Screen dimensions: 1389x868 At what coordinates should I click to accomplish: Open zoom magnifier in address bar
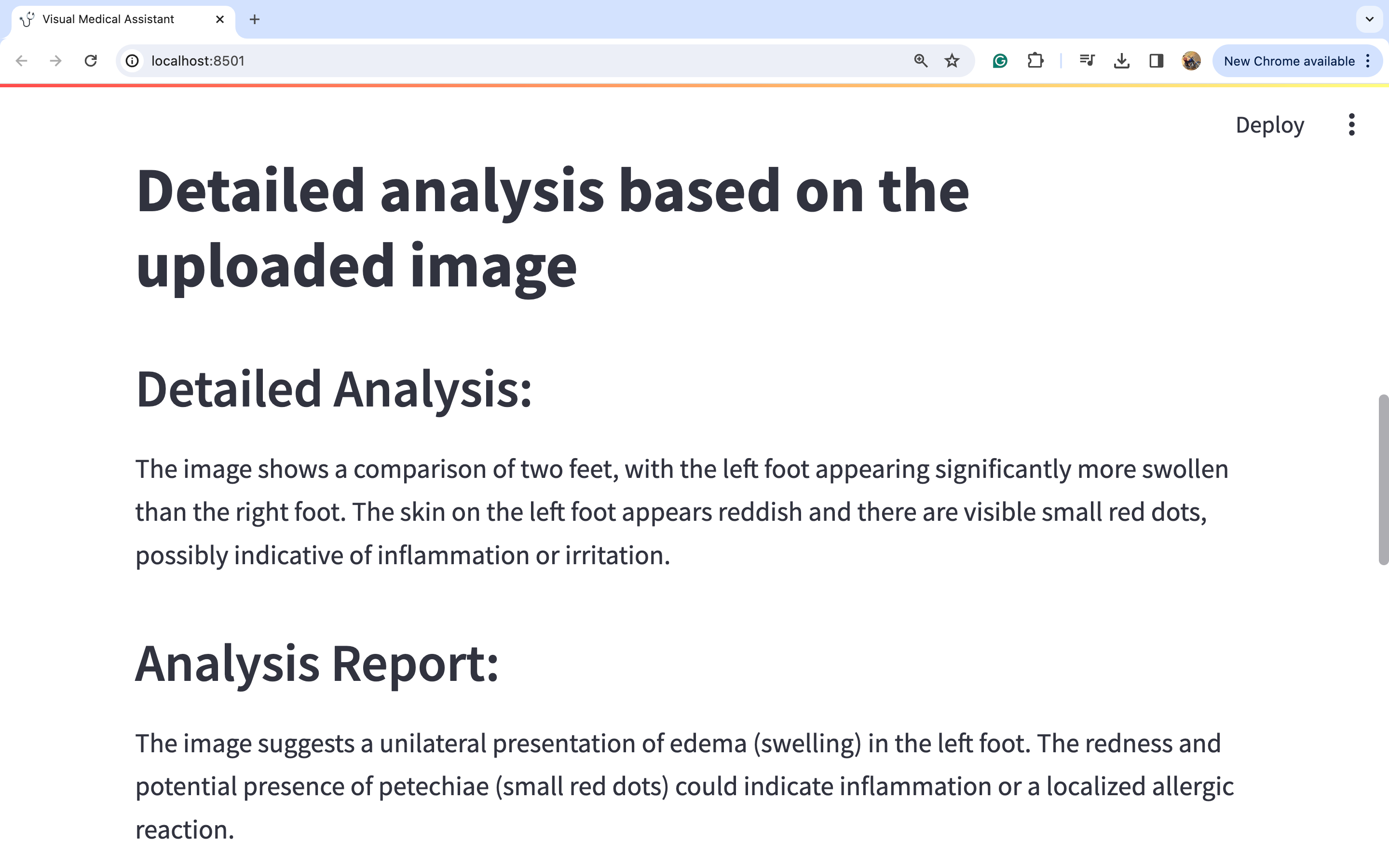(x=921, y=61)
